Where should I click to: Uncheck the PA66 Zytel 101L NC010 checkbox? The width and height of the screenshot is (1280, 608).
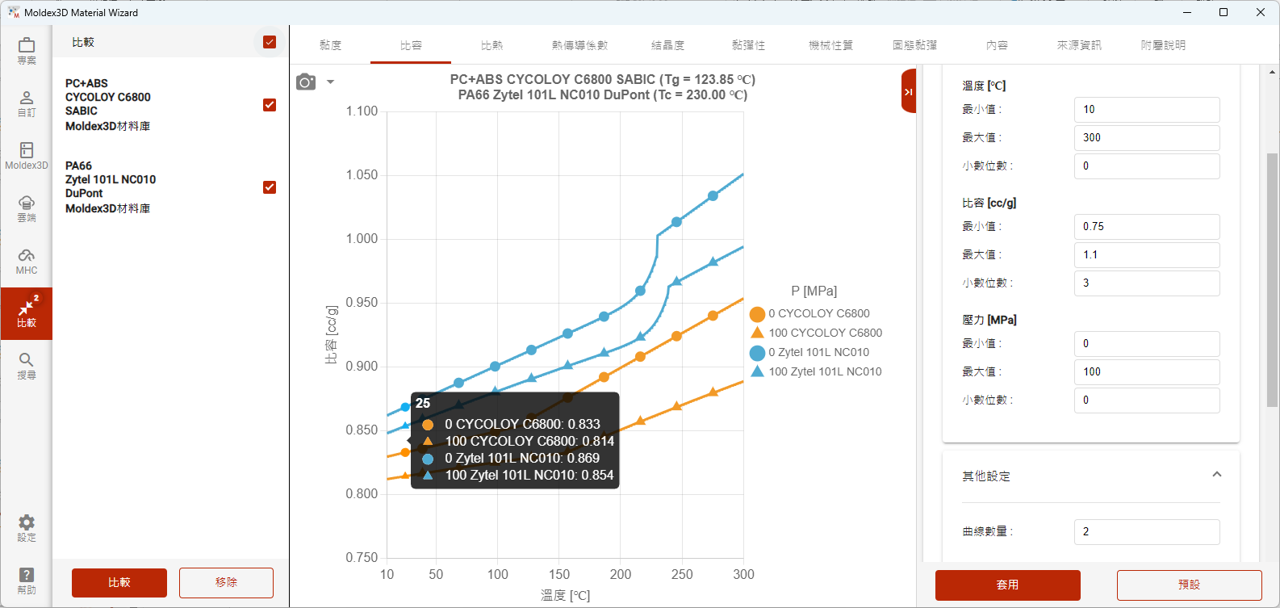point(269,187)
